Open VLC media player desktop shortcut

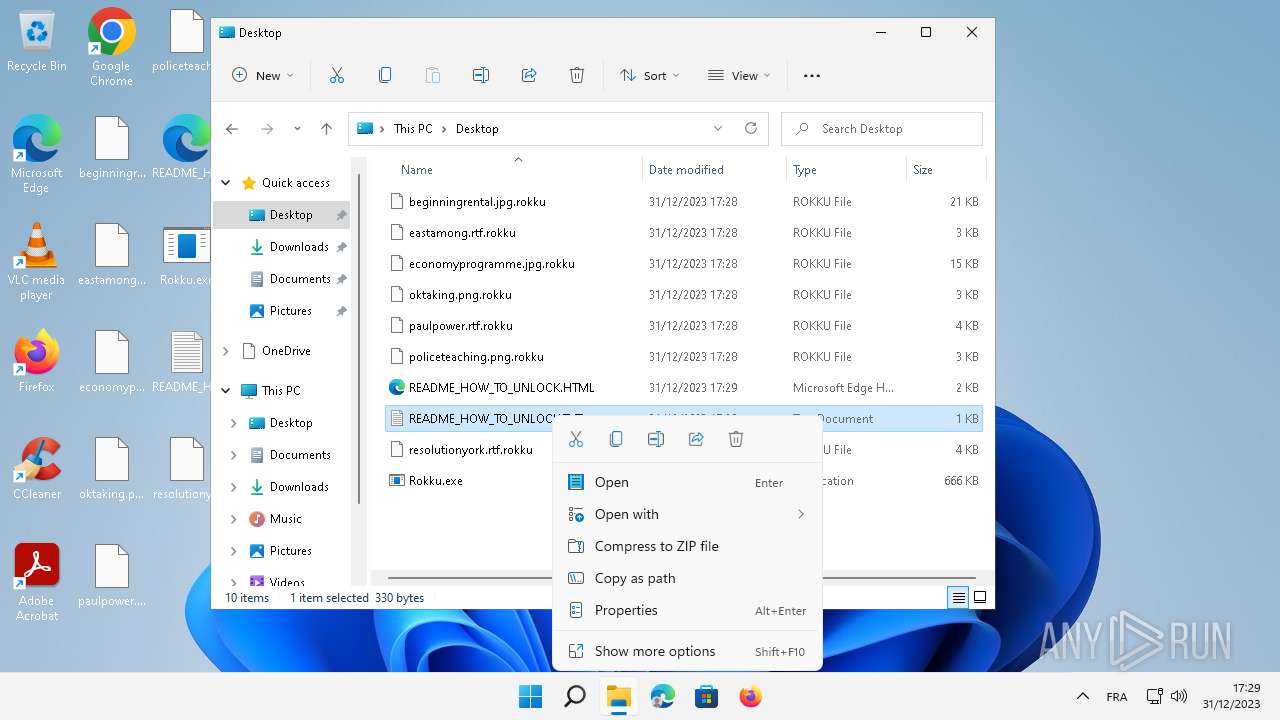36,262
